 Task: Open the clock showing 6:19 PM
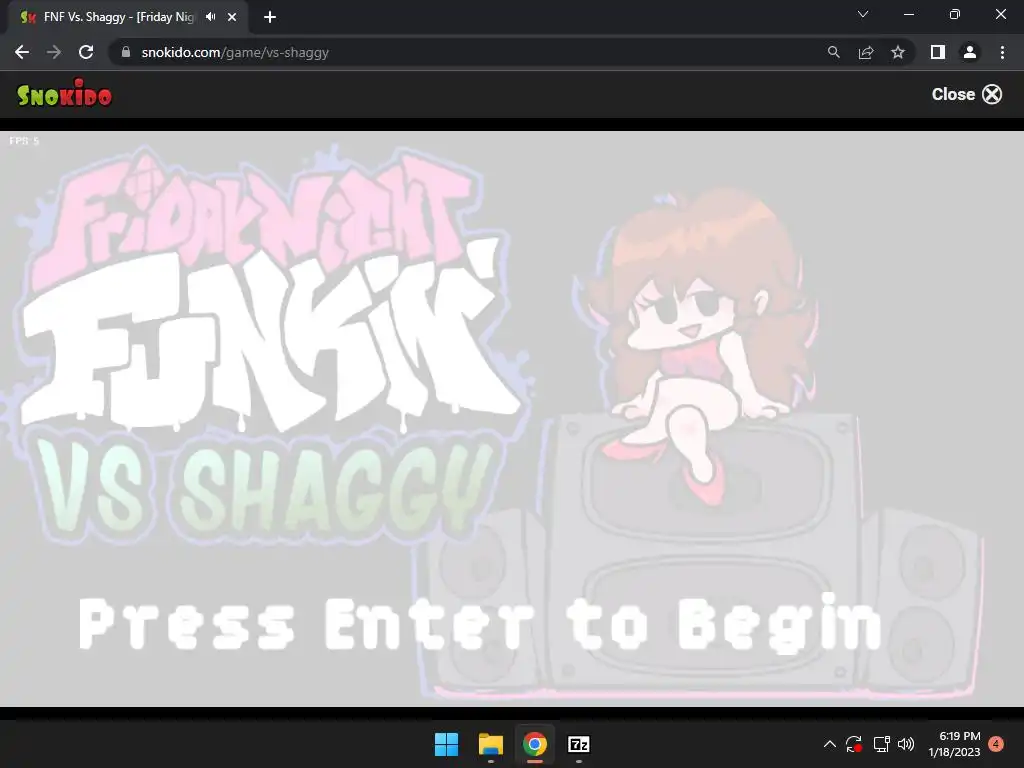pos(954,744)
